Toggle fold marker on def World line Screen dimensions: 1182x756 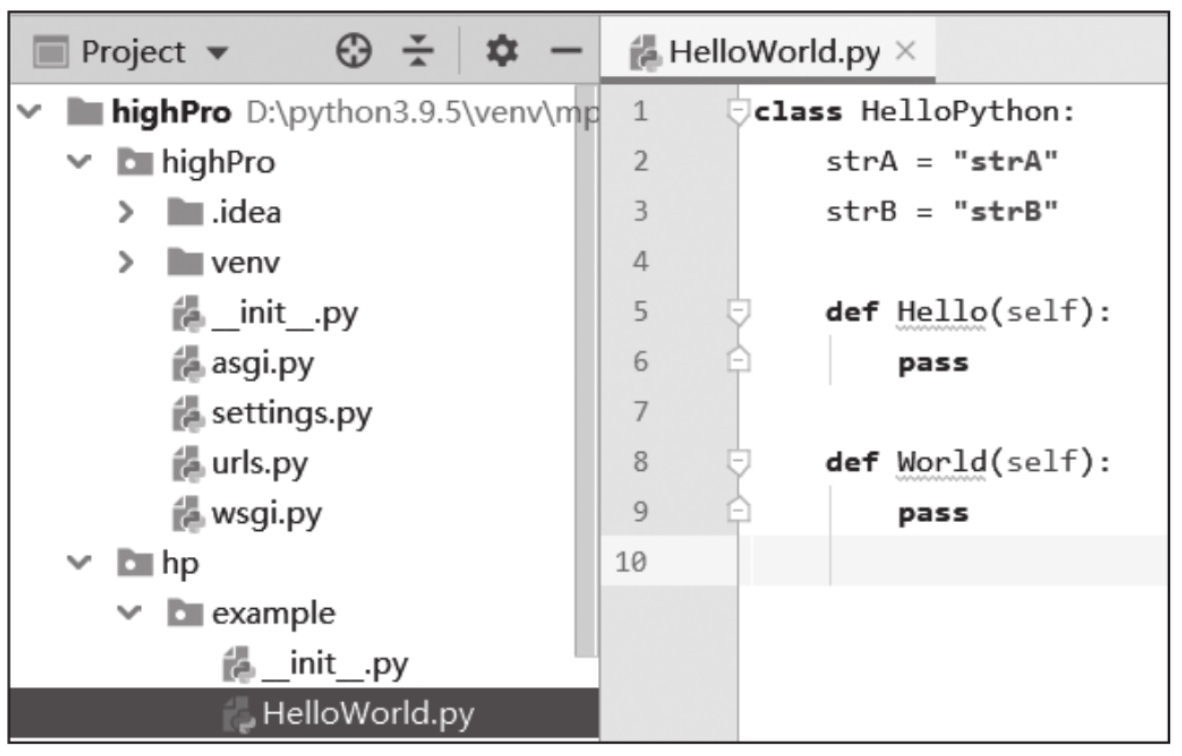click(x=739, y=462)
